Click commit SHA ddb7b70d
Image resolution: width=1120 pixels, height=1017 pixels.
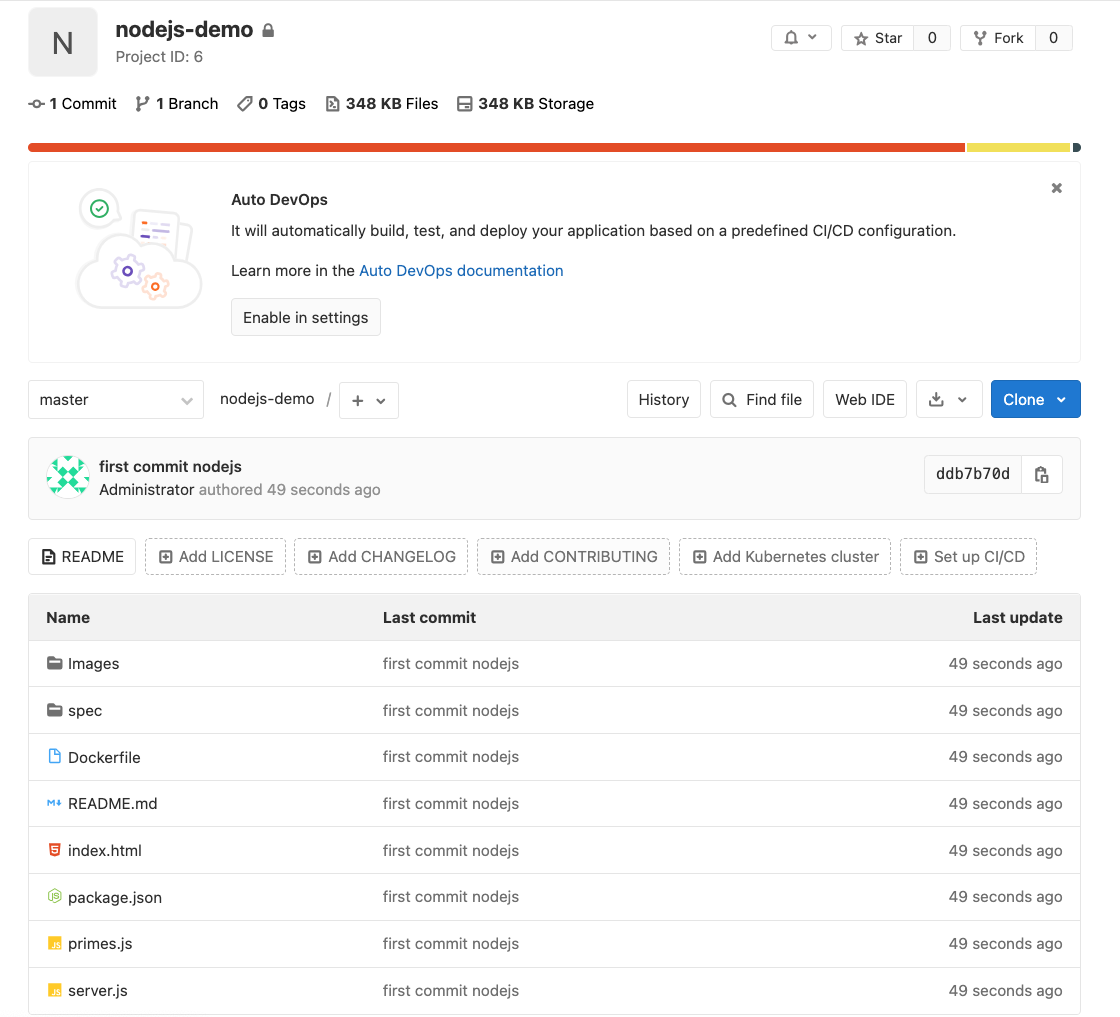[x=973, y=474]
